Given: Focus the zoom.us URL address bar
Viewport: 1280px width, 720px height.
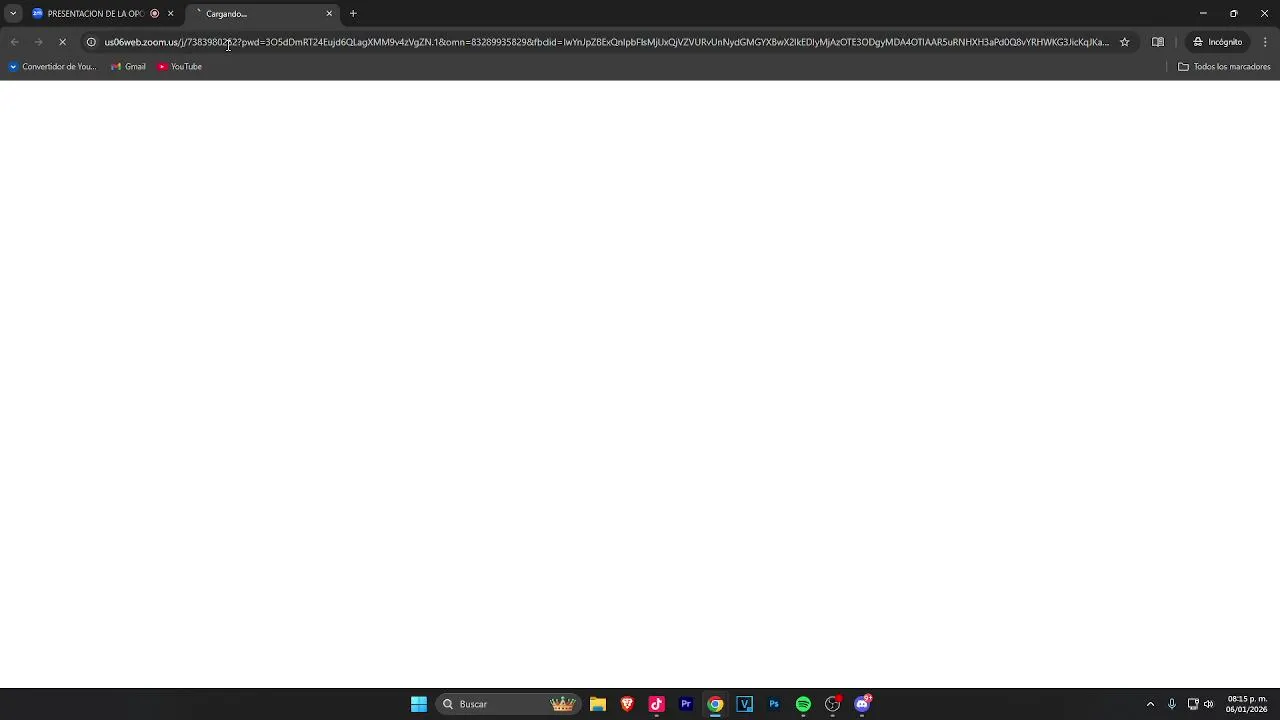Looking at the screenshot, I should pos(606,42).
